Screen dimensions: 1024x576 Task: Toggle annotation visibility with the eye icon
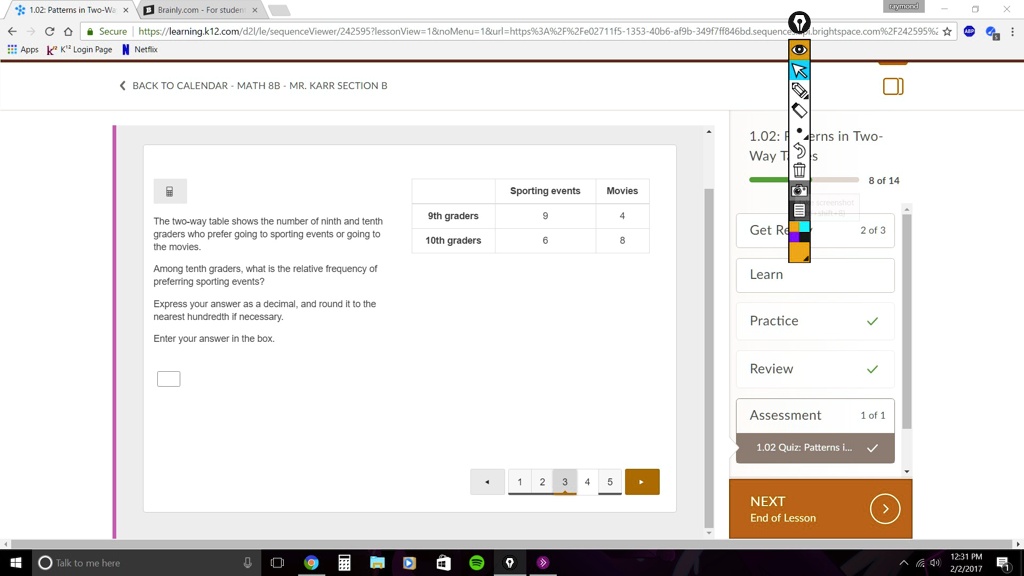(799, 49)
